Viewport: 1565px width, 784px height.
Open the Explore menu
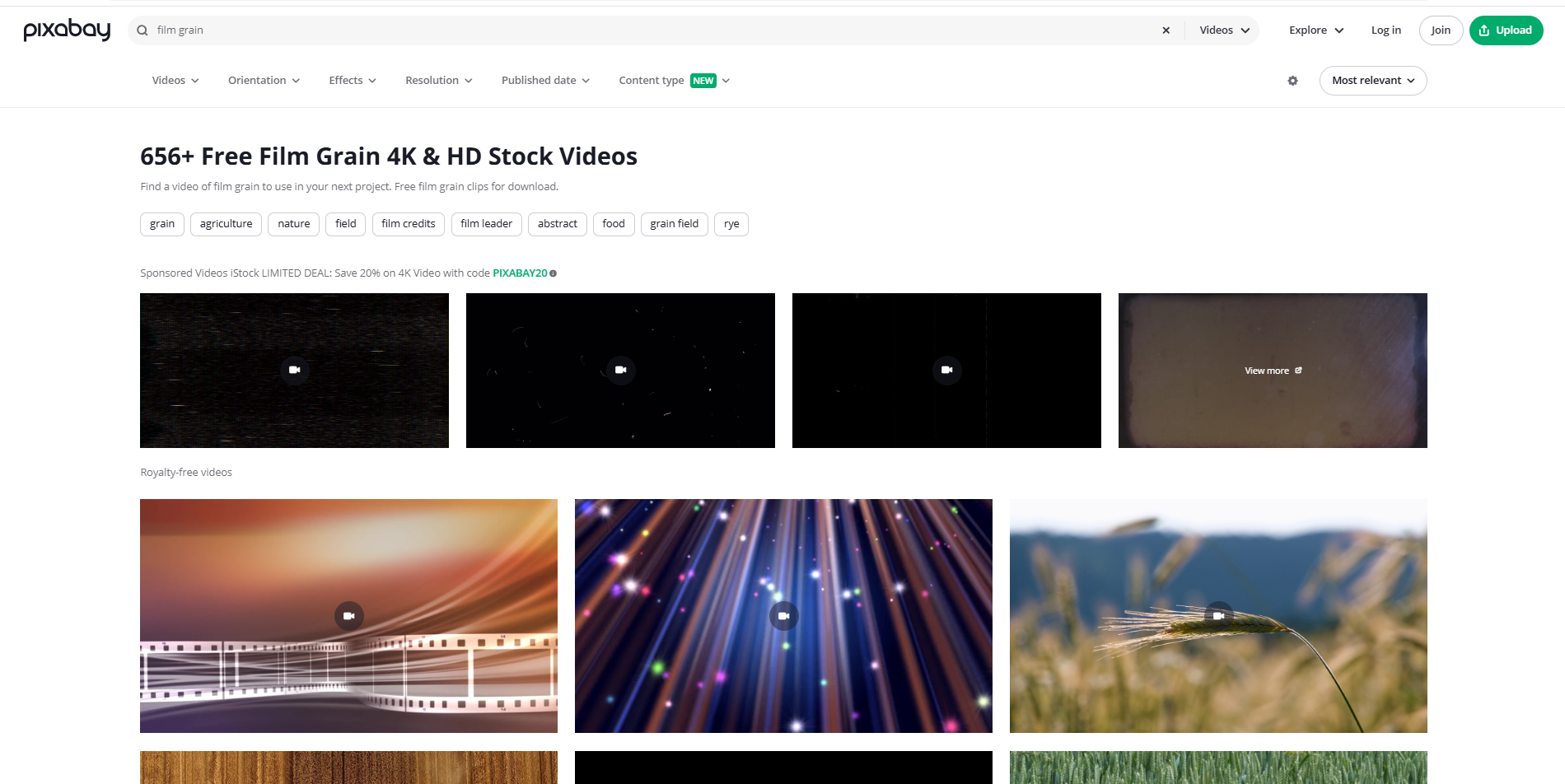click(1314, 30)
